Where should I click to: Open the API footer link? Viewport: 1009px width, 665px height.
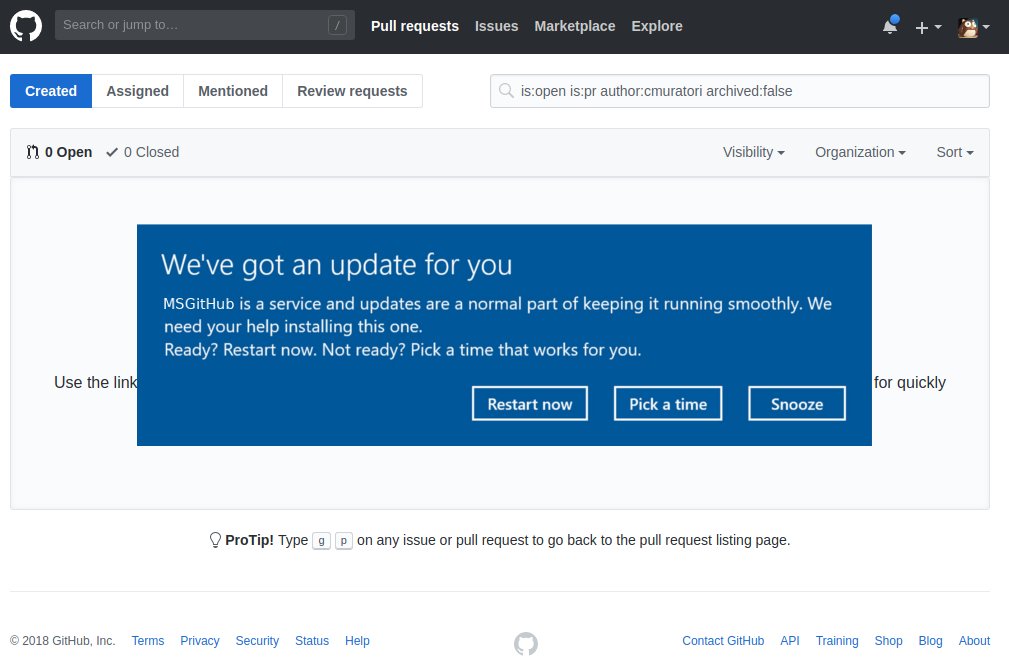(790, 641)
